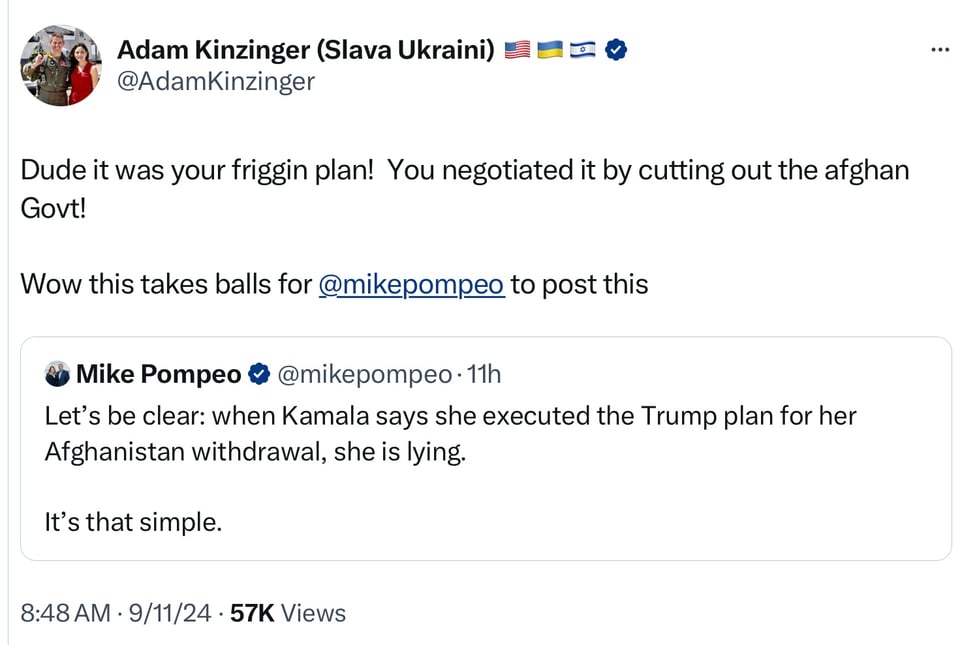This screenshot has width=960, height=645.
Task: Open the three-dot more options menu
Action: tap(938, 49)
